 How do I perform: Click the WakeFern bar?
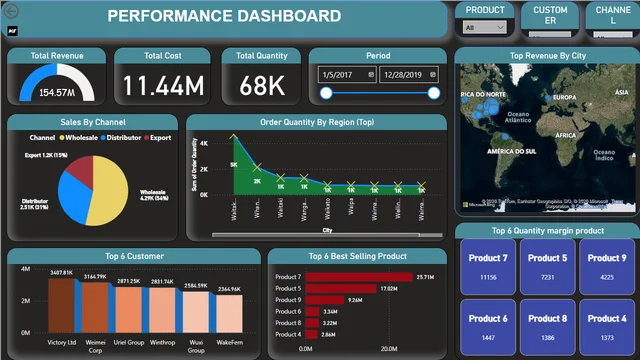point(229,314)
